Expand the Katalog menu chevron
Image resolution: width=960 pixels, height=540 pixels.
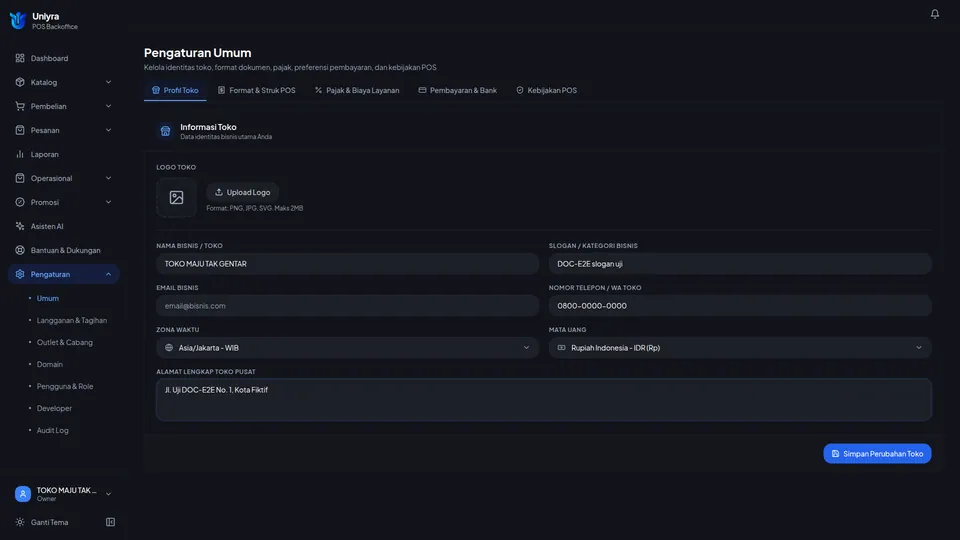click(108, 82)
